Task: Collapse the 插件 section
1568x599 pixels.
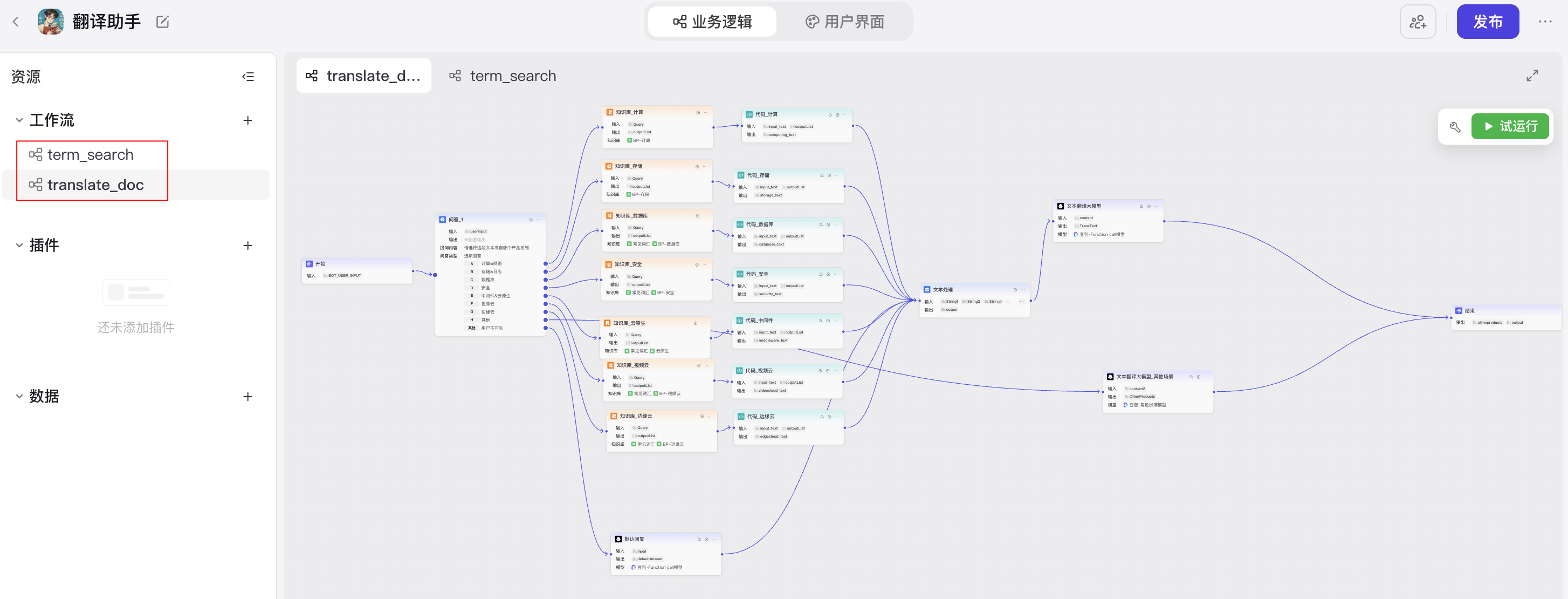Action: pyautogui.click(x=19, y=246)
